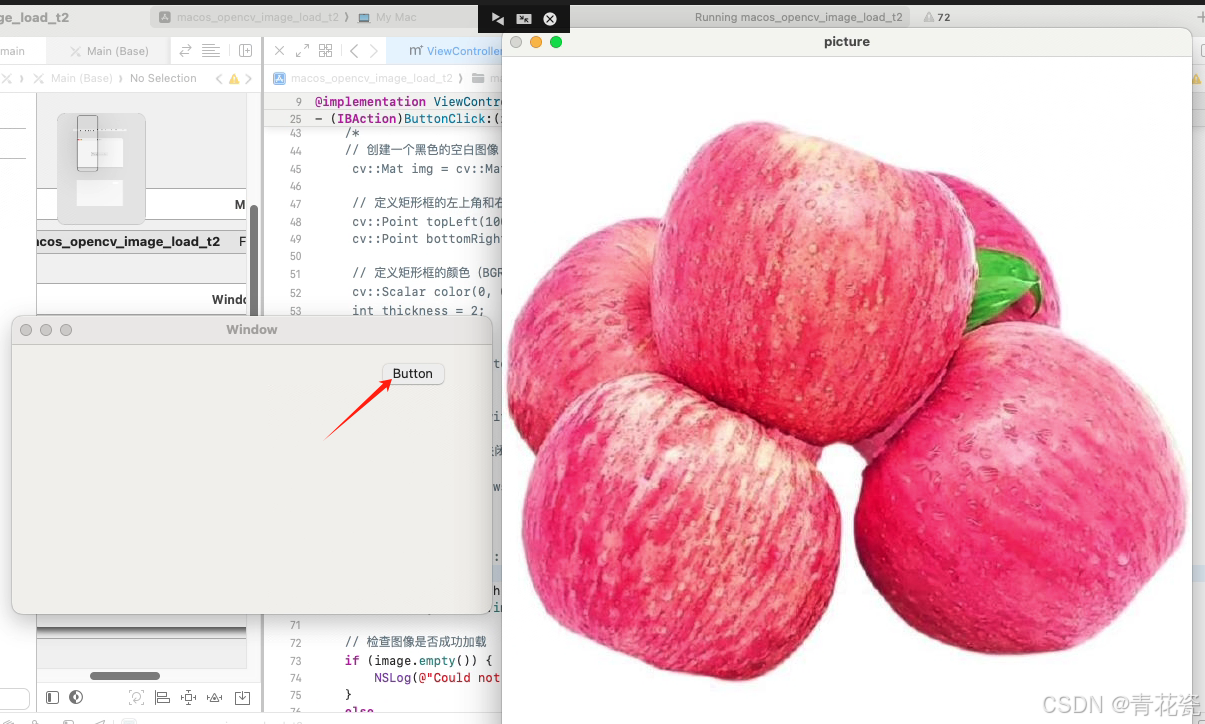
Task: Open the ViewController editor tab
Action: [x=445, y=51]
